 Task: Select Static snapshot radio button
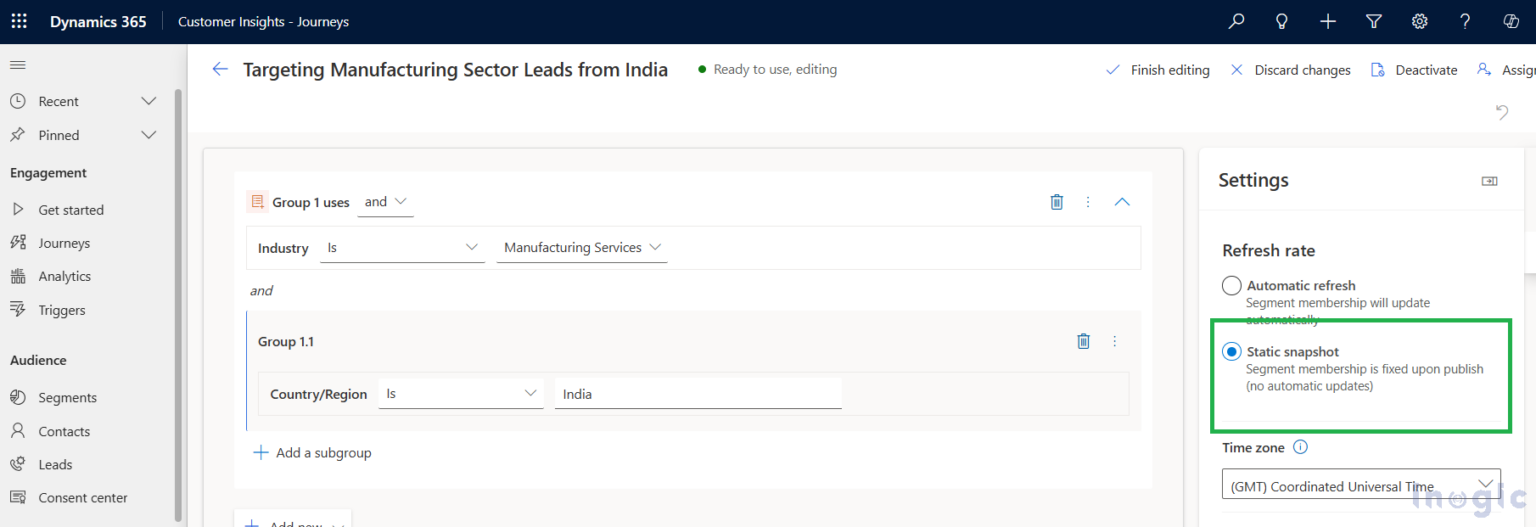tap(1232, 352)
